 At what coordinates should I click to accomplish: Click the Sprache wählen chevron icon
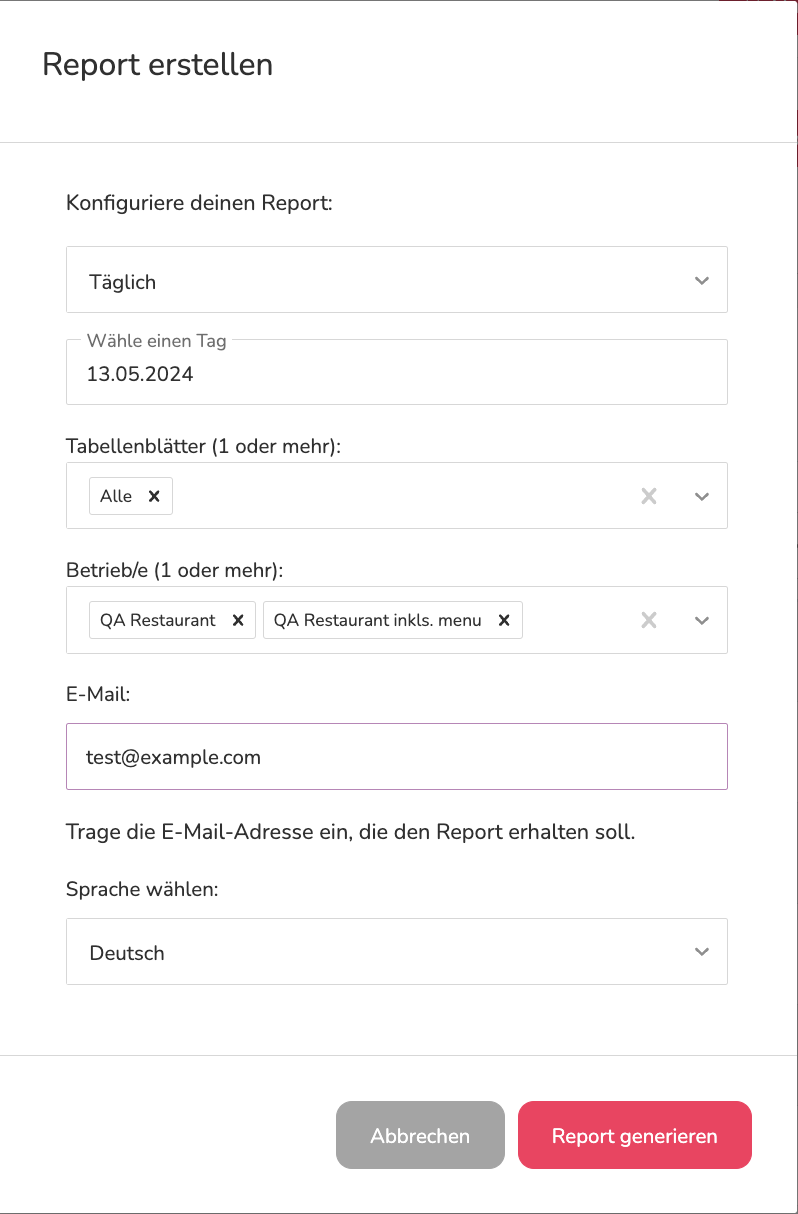[x=702, y=952]
